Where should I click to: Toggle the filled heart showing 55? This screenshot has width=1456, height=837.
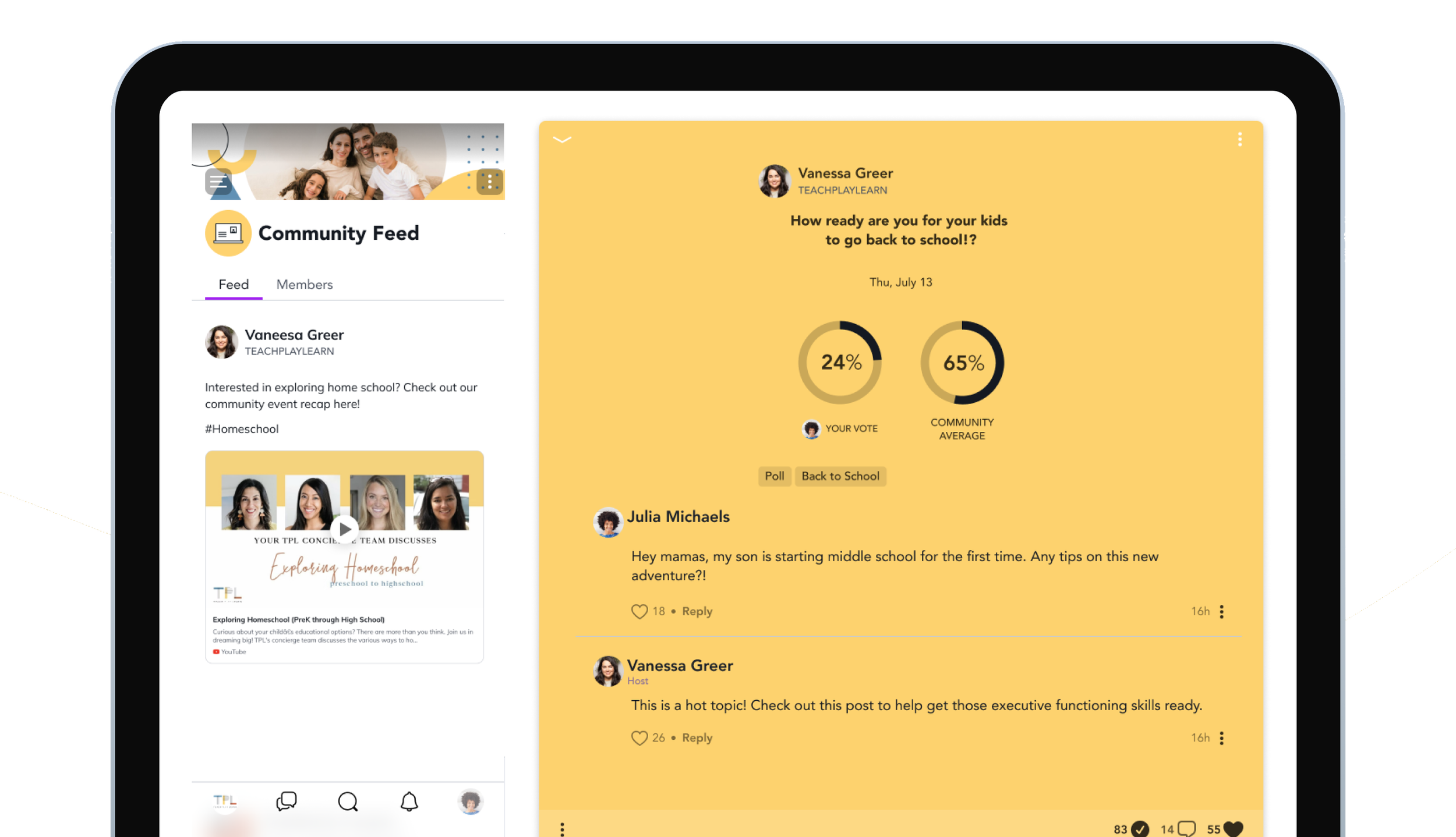coord(1233,828)
